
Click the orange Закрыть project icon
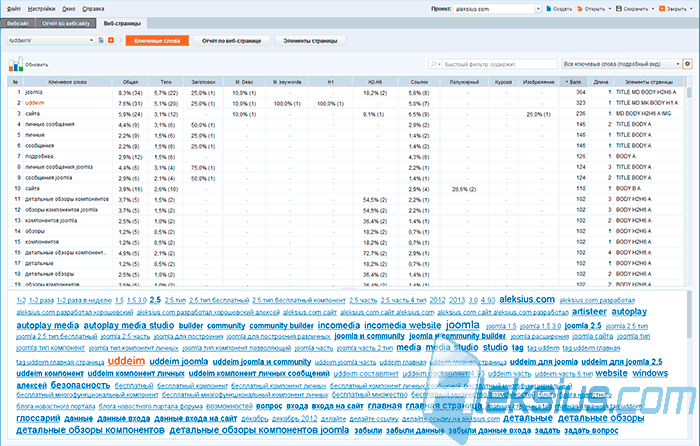662,8
